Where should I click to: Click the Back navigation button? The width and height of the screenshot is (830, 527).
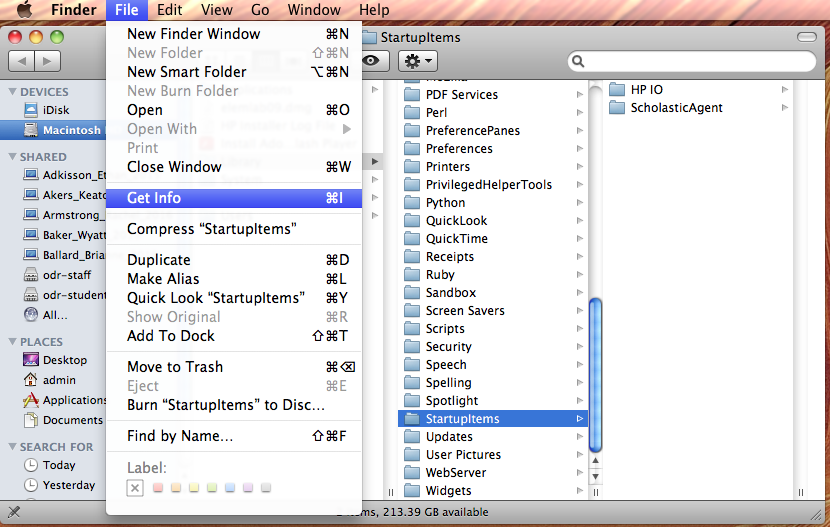click(x=22, y=61)
